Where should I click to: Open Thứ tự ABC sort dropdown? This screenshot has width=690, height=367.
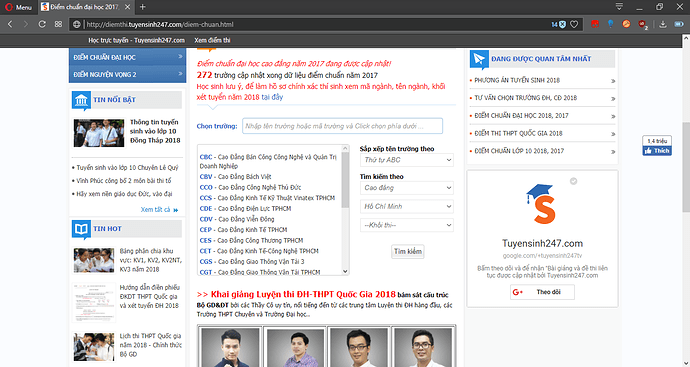[407, 160]
